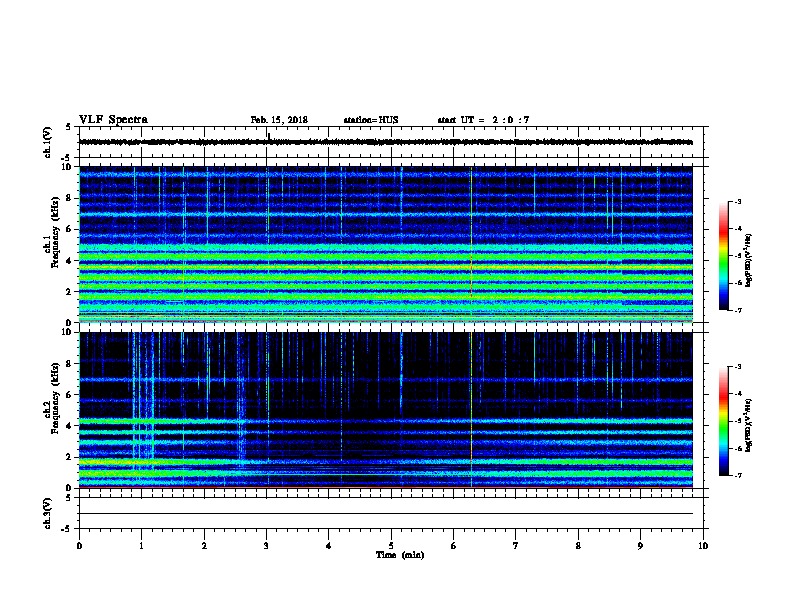This screenshot has height=612, width=792.
Task: Click the "5" tick on the ch.1(V) axis
Action: pyautogui.click(x=69, y=127)
